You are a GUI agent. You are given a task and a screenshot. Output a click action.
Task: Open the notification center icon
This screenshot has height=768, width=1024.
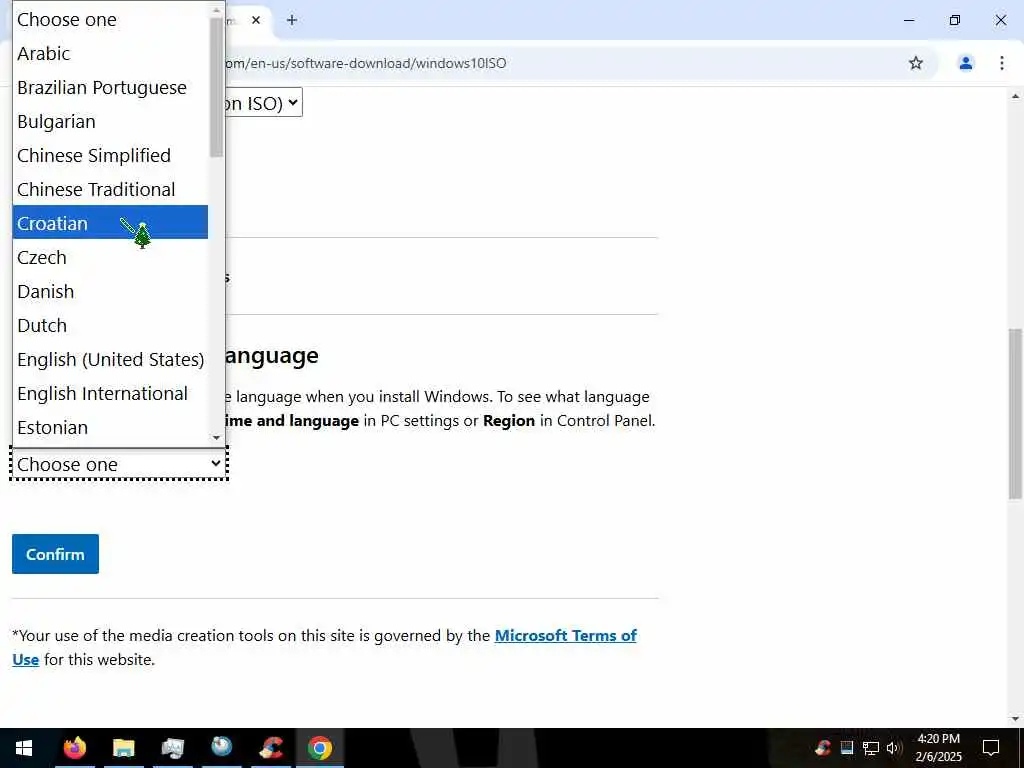991,748
